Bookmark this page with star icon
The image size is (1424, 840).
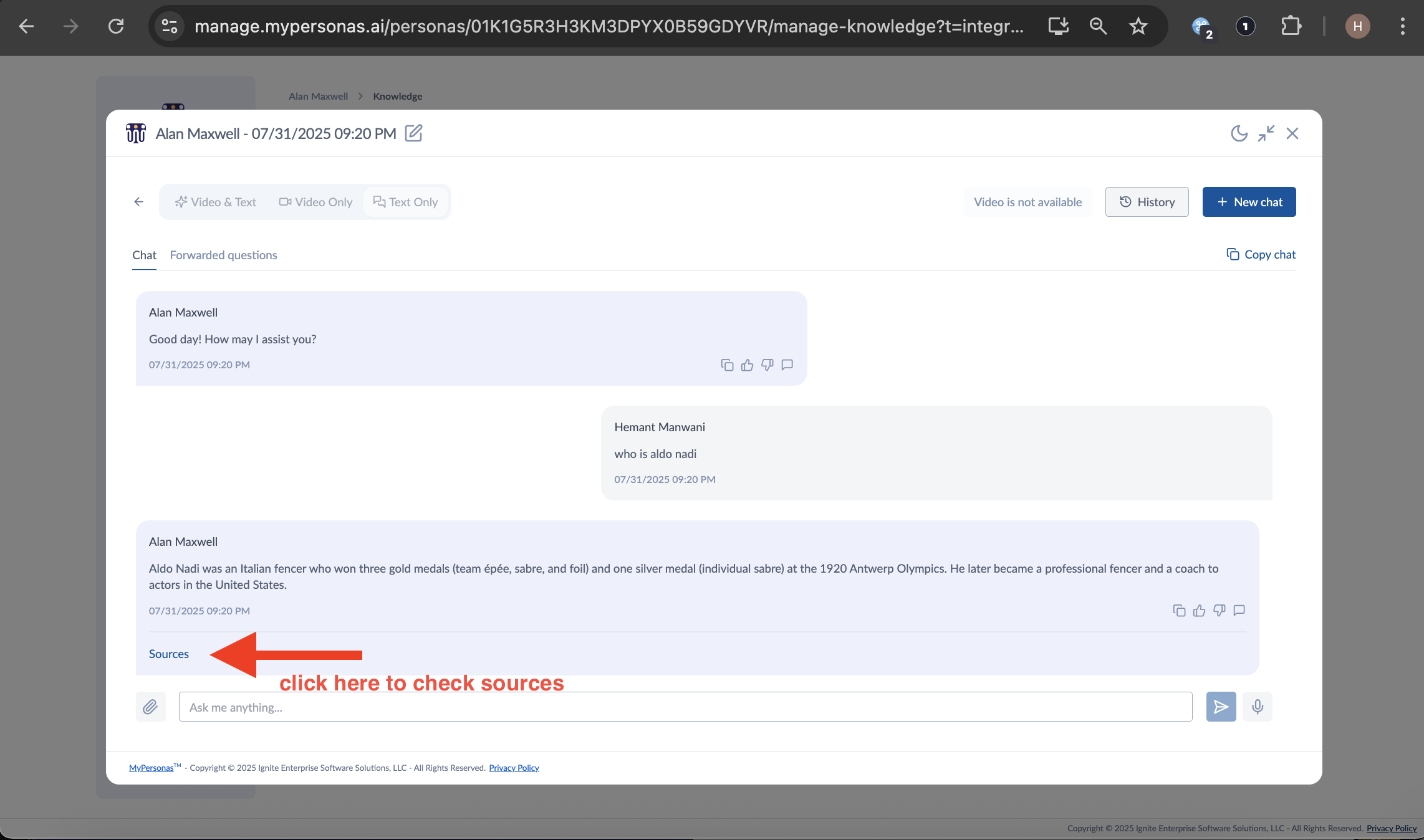click(1138, 26)
